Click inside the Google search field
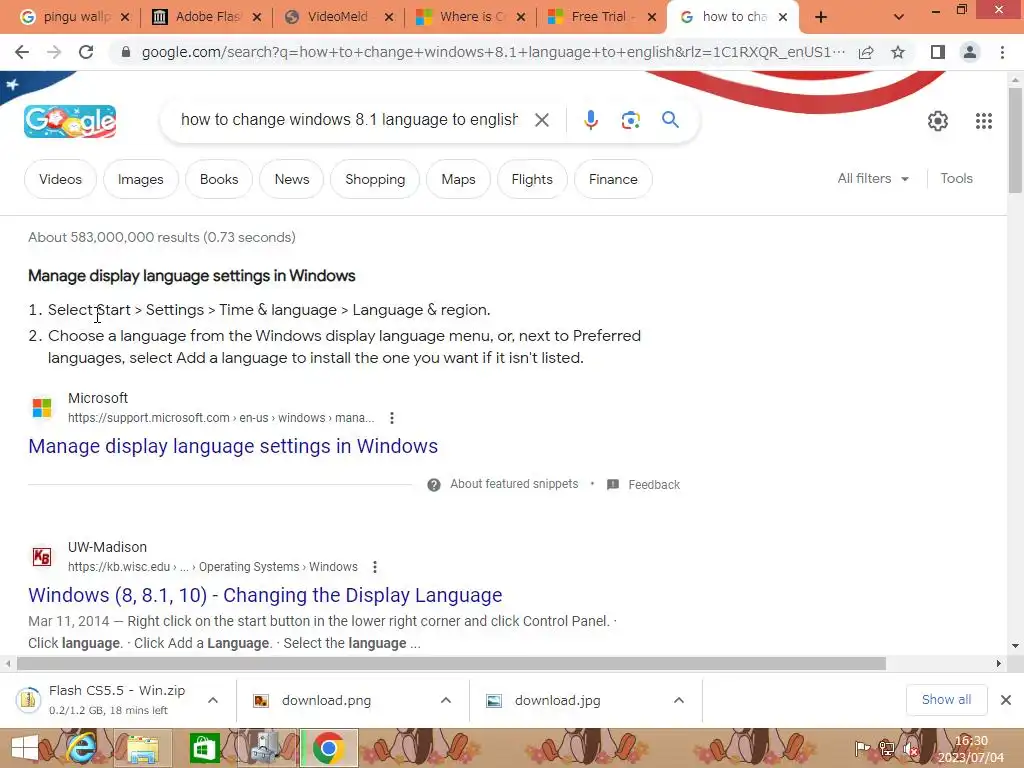This screenshot has height=768, width=1024. coord(349,120)
